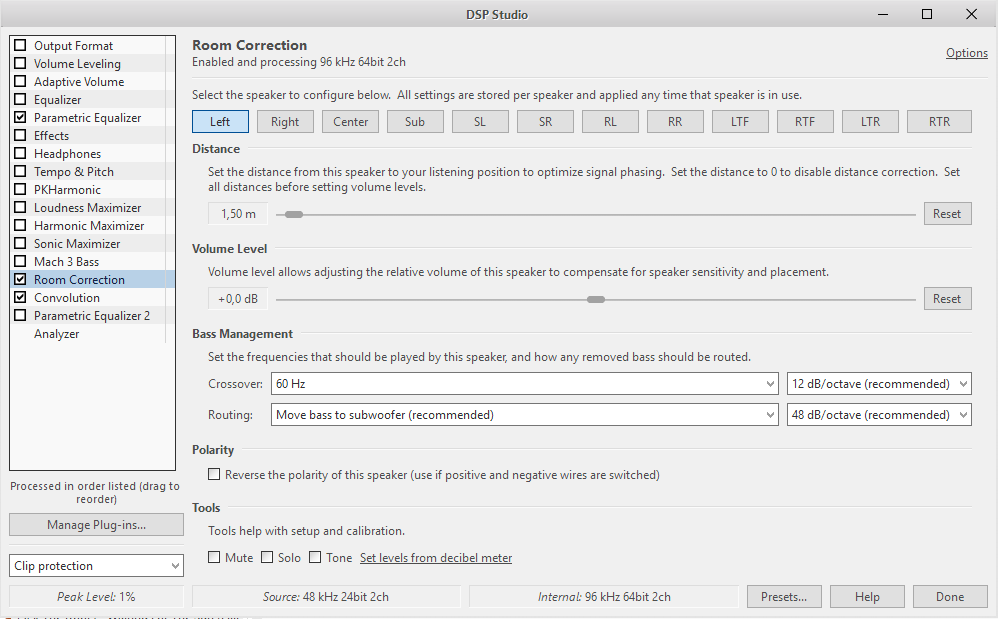998x619 pixels.
Task: Open the Crossover frequency dropdown
Action: [x=524, y=384]
